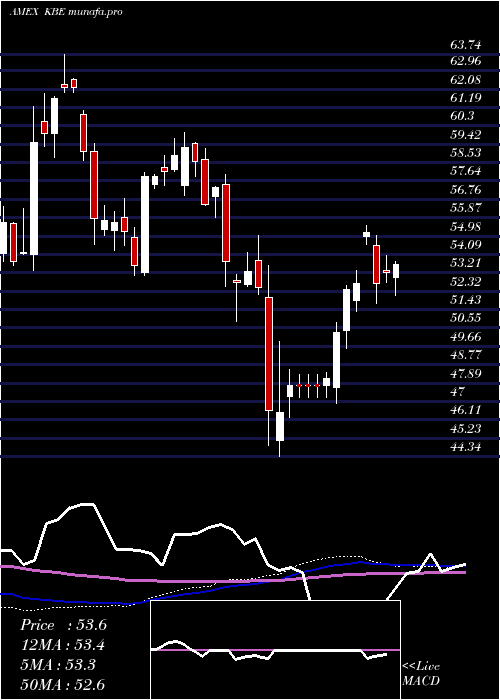This screenshot has height=700, width=500.
Task: Click the <<Live MACD label
Action: click(x=421, y=673)
